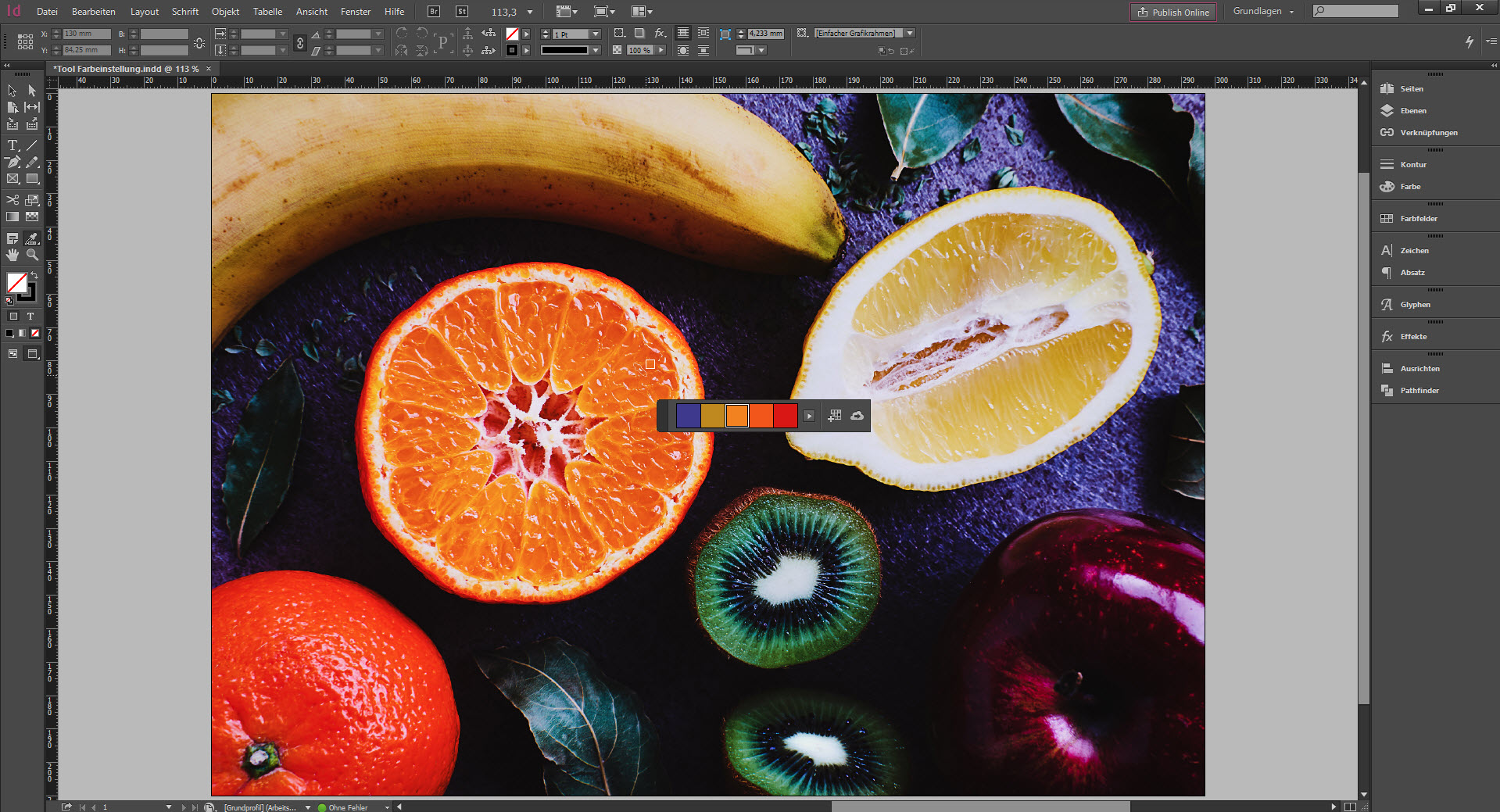Toggle formatting affects container
This screenshot has width=1500, height=812.
coord(13,317)
